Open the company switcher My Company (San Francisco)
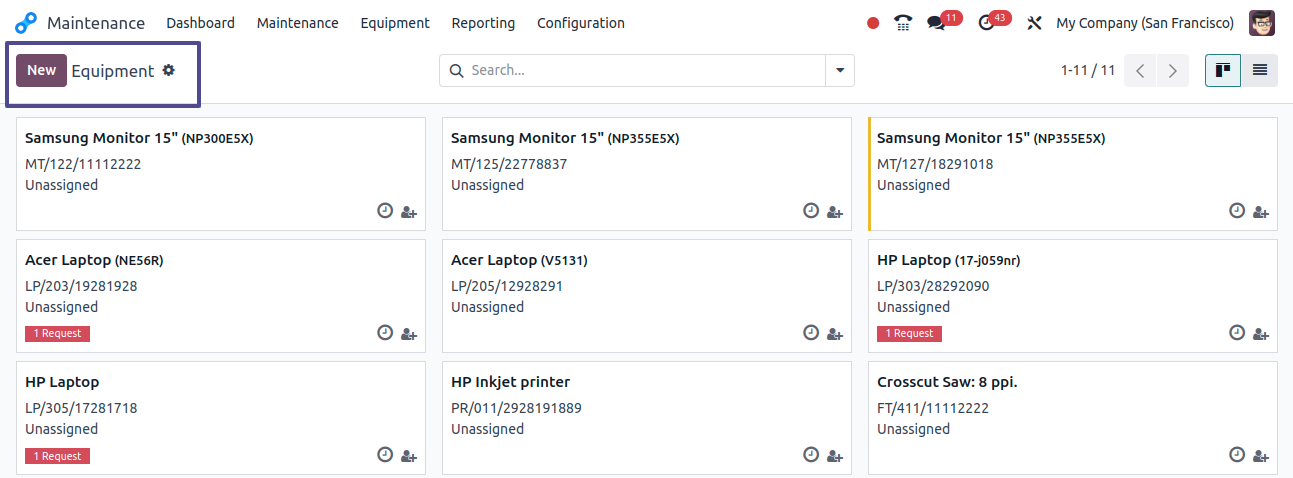The image size is (1293, 478). coord(1145,23)
